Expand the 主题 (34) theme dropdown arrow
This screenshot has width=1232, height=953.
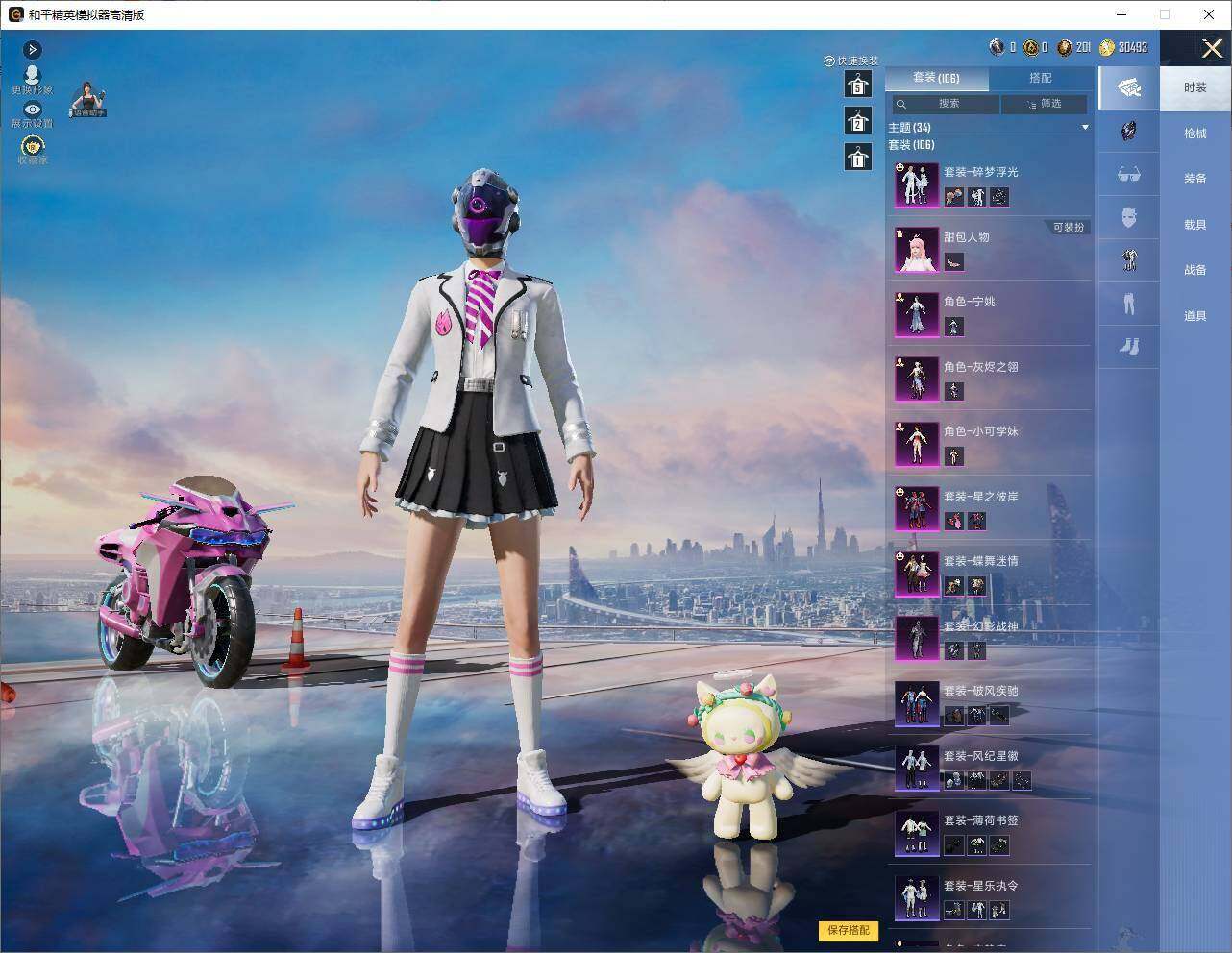tap(1085, 128)
